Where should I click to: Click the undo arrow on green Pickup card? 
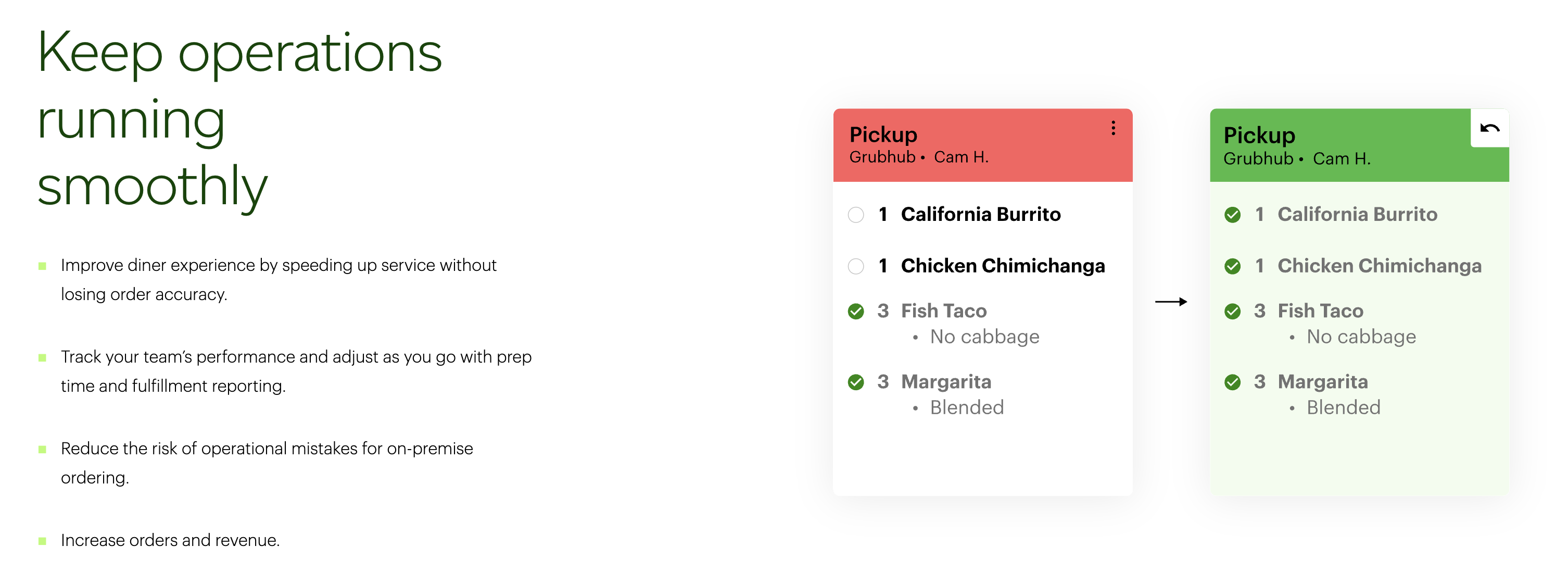[x=1489, y=128]
